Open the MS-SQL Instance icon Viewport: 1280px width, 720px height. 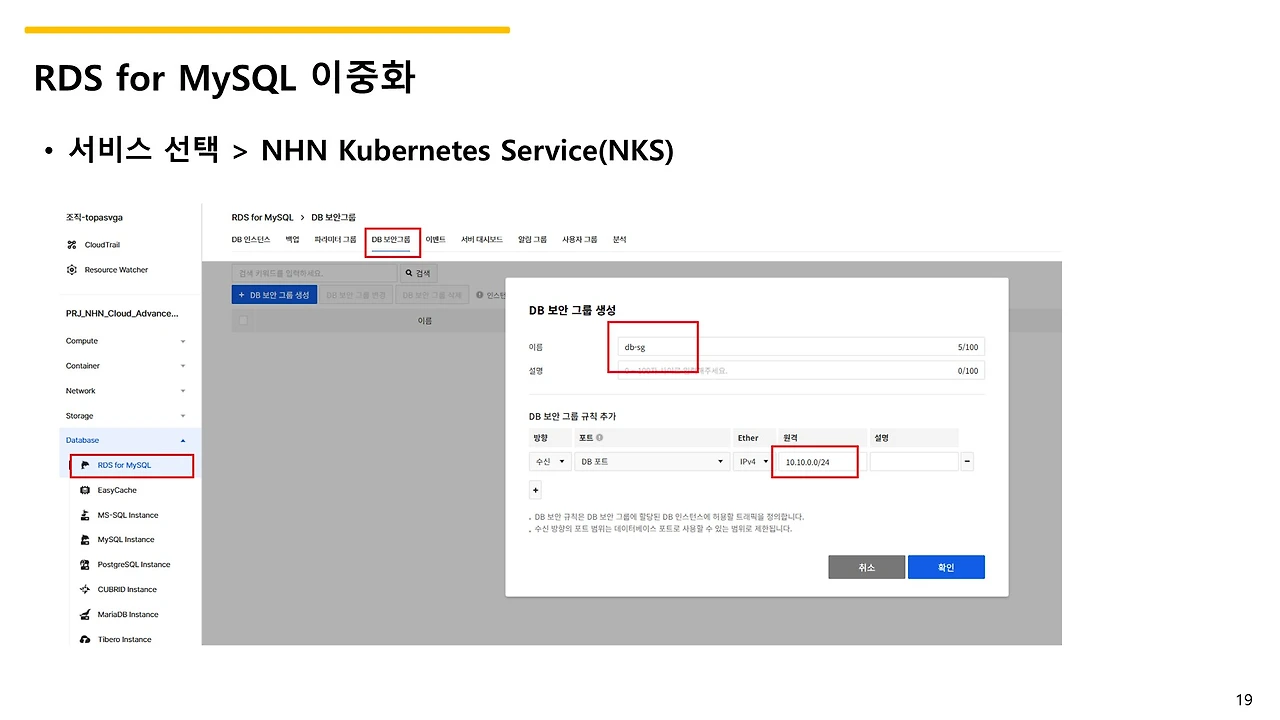pyautogui.click(x=85, y=515)
